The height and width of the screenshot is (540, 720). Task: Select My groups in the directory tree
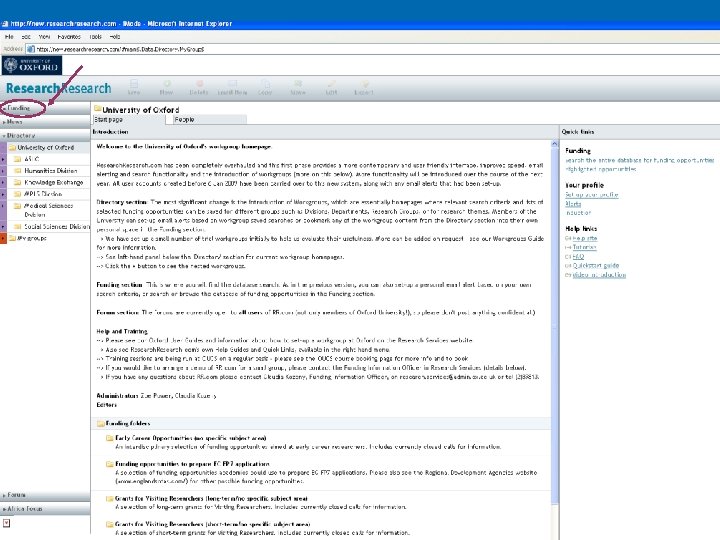coord(31,238)
